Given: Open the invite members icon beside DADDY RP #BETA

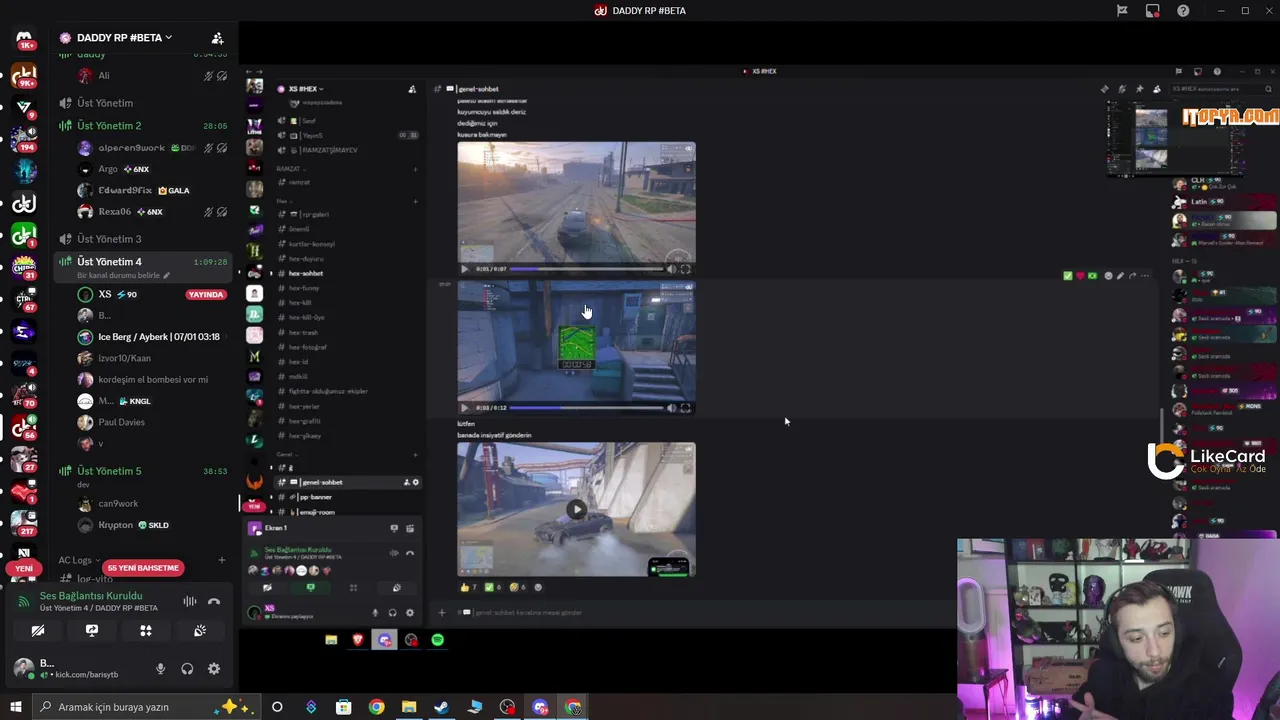Looking at the screenshot, I should pos(217,38).
